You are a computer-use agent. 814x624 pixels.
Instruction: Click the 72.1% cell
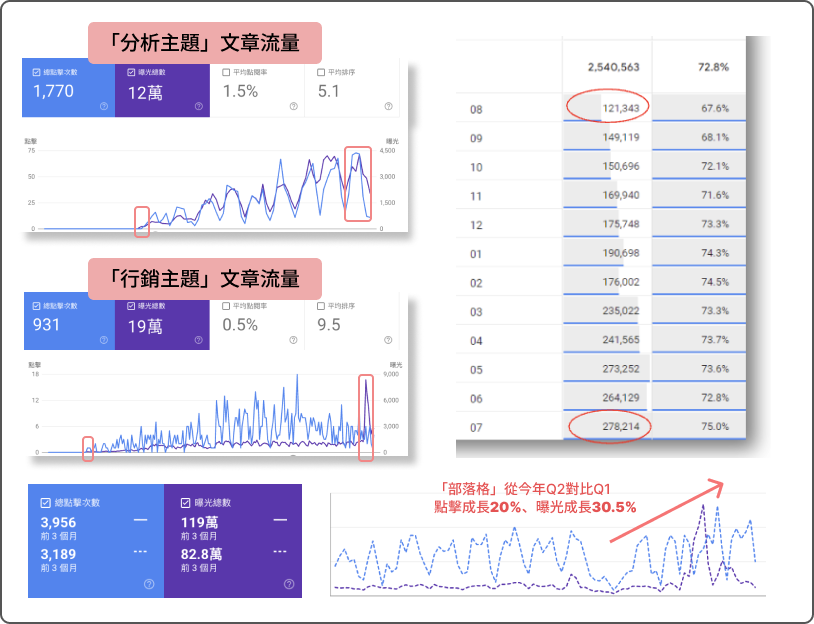pyautogui.click(x=715, y=166)
